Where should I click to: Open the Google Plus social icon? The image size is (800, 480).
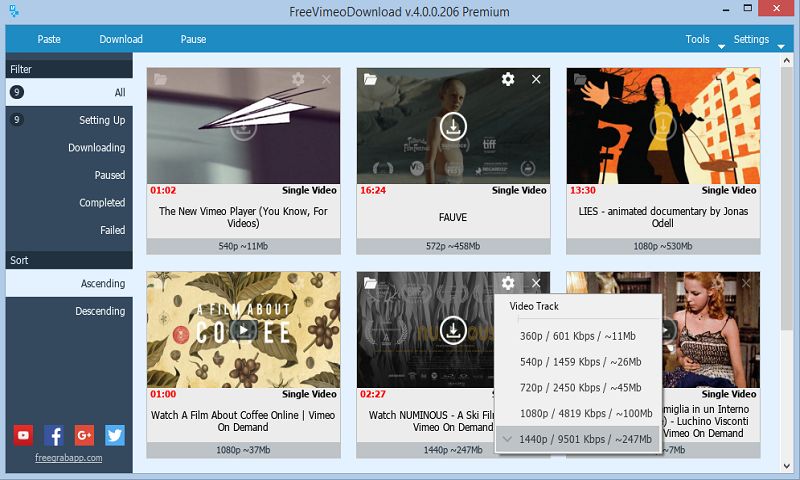click(x=84, y=435)
